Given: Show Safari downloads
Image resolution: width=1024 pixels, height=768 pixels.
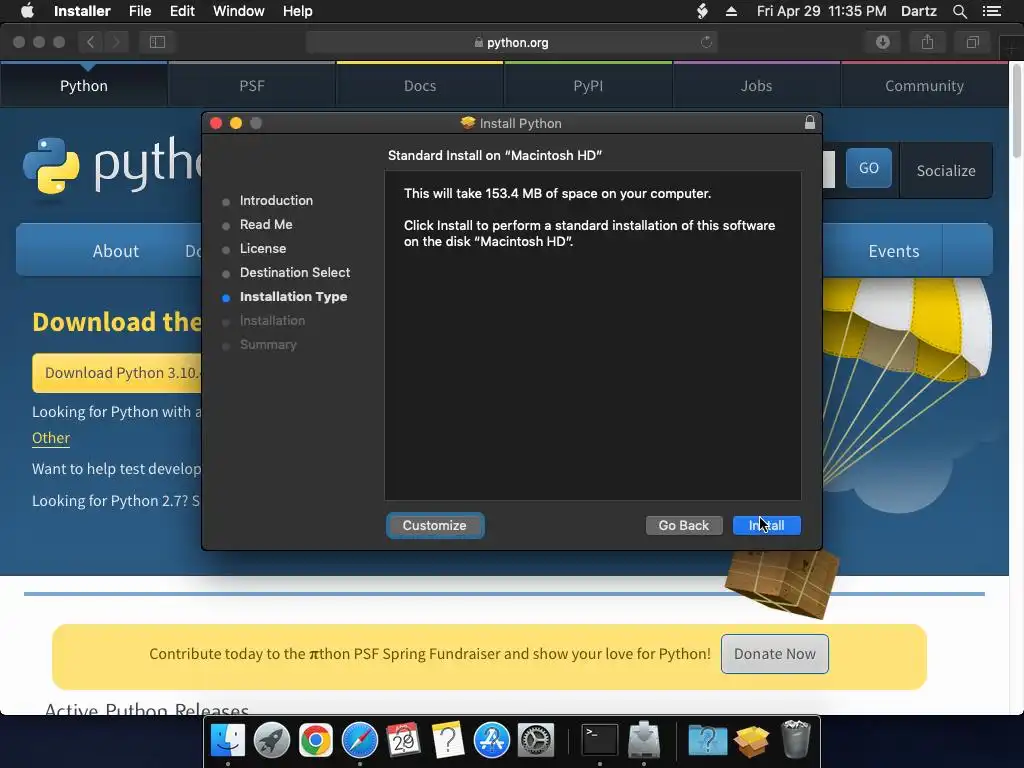Looking at the screenshot, I should 883,42.
